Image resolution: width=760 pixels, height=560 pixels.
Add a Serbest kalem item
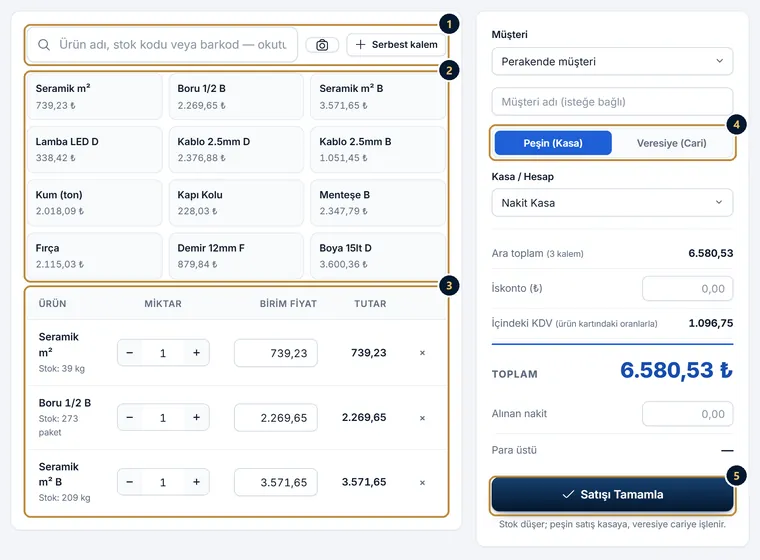(396, 45)
